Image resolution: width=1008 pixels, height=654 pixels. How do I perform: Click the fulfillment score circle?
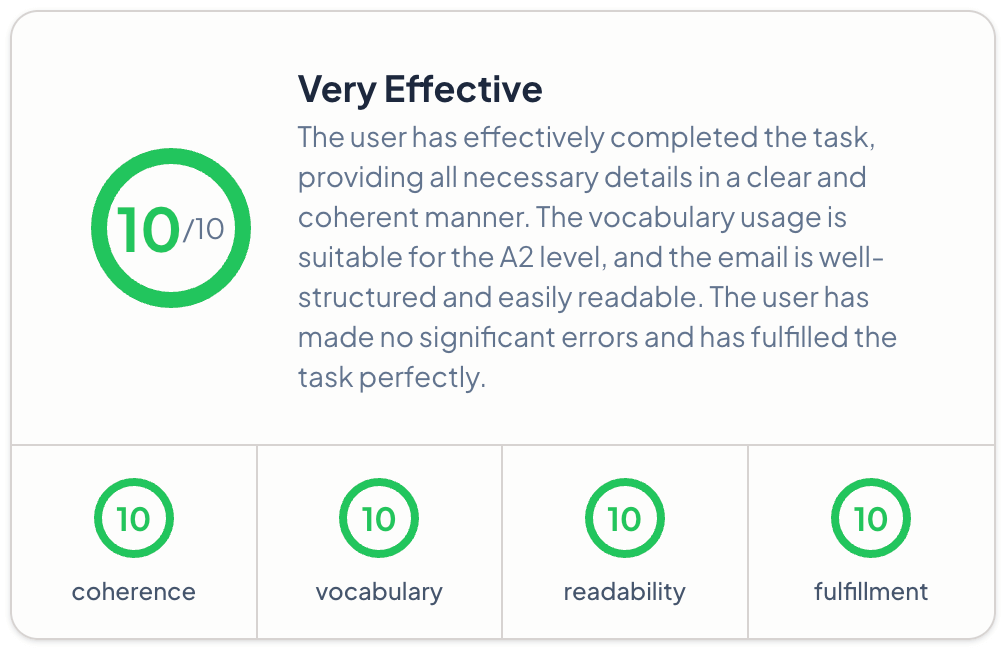coord(870,518)
